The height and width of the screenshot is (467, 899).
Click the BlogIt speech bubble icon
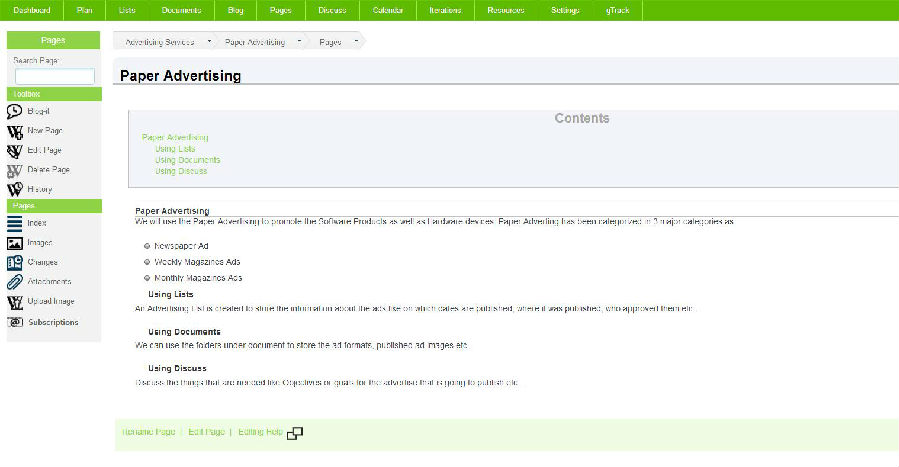click(x=15, y=111)
